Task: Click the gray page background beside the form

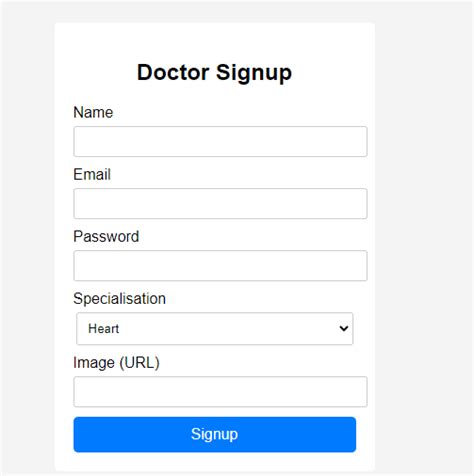Action: pyautogui.click(x=423, y=233)
